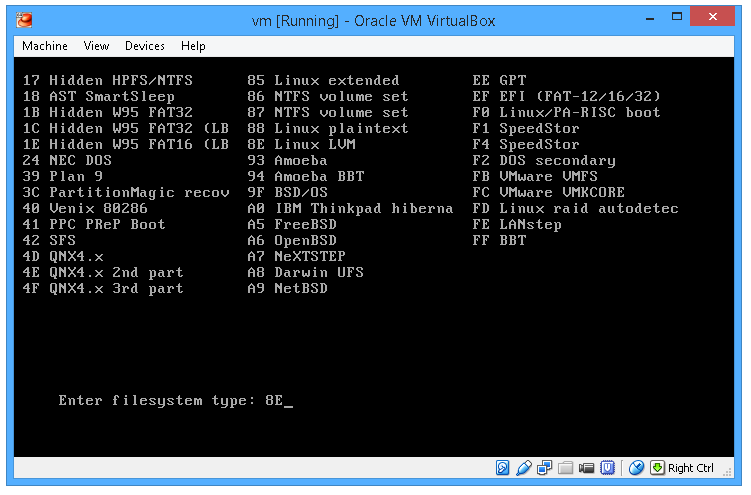This screenshot has height=495, width=751.
Task: Click the USB devices status icon
Action: click(x=523, y=467)
